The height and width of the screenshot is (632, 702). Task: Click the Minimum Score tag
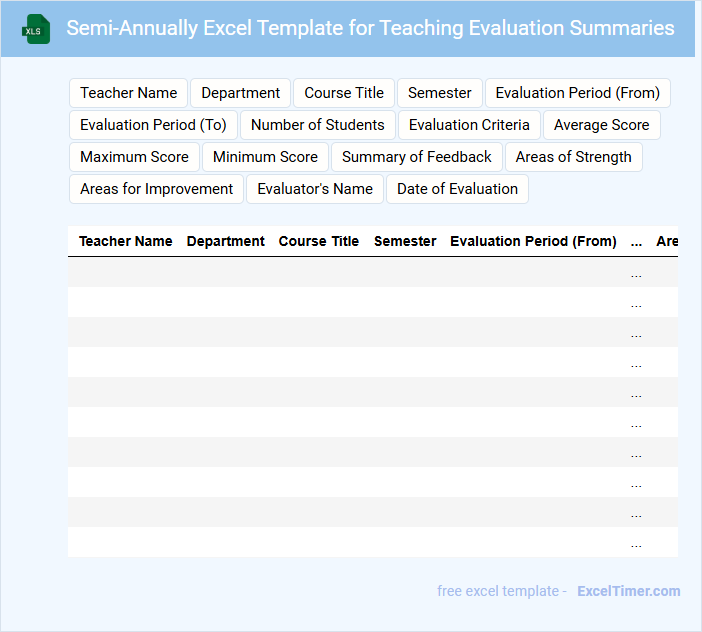(265, 157)
